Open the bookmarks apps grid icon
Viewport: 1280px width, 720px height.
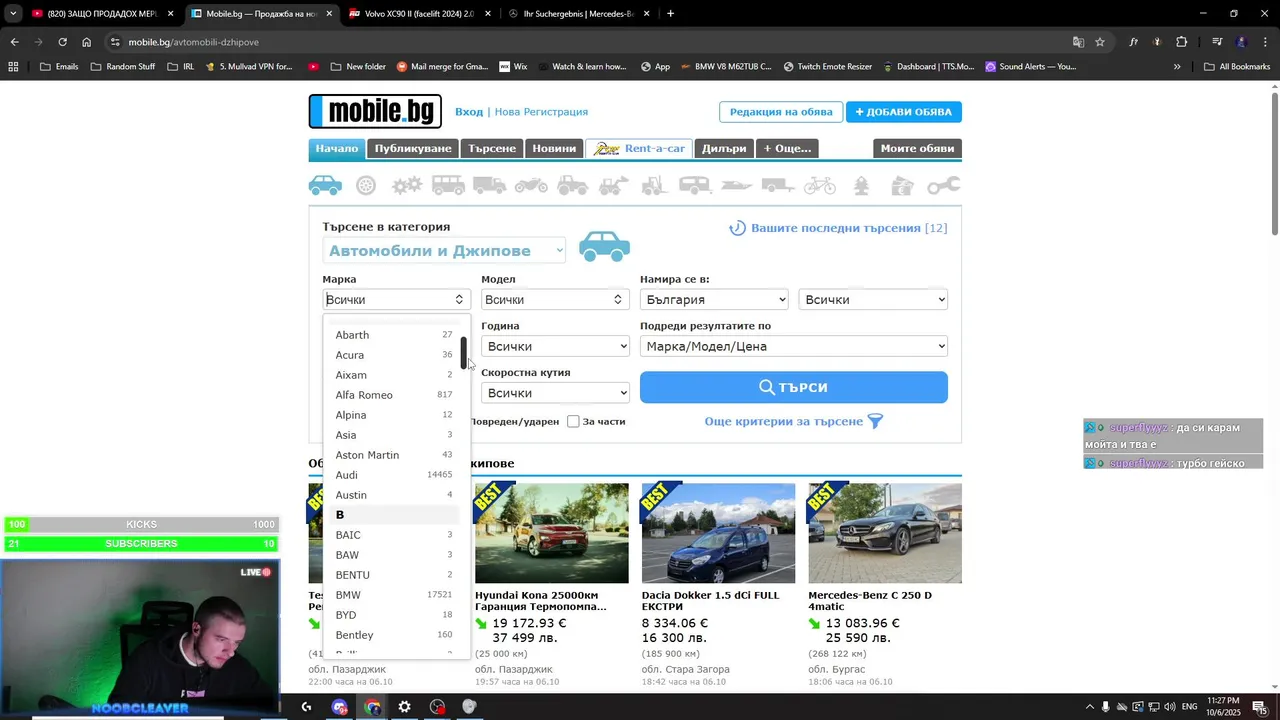click(x=13, y=67)
